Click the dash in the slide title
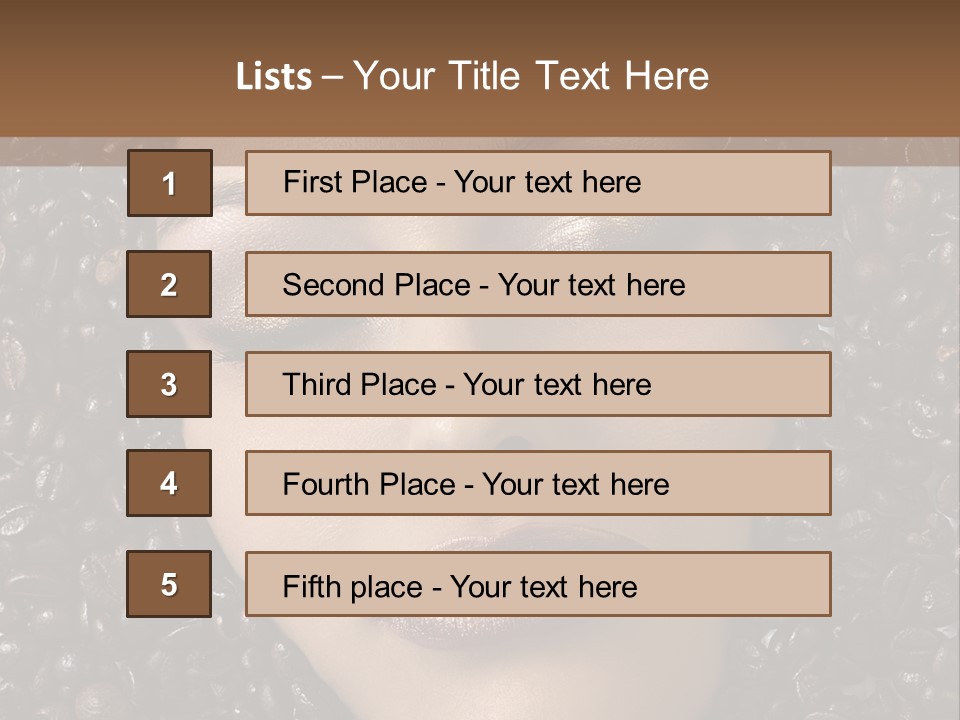960x720 pixels. (x=332, y=77)
